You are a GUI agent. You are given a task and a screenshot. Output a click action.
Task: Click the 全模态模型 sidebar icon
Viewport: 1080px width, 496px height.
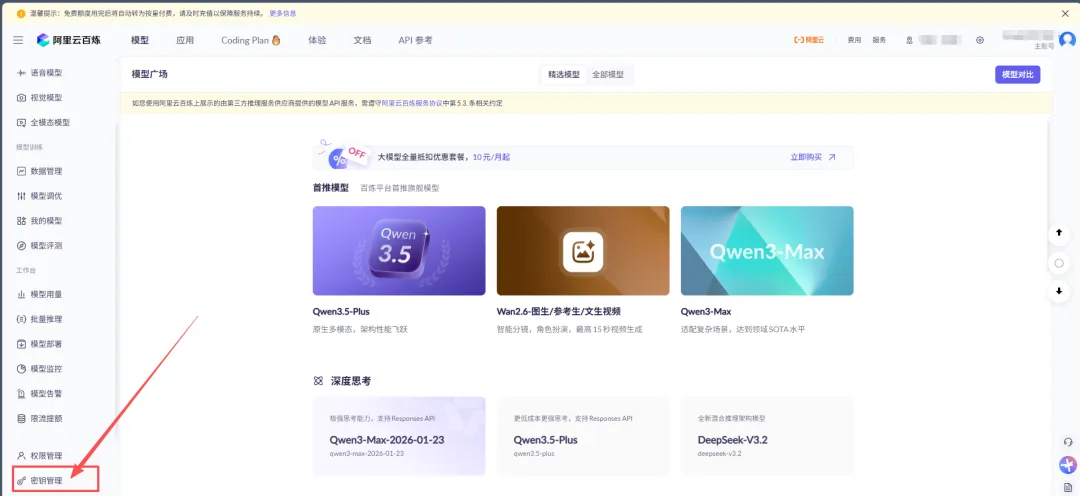coord(21,123)
